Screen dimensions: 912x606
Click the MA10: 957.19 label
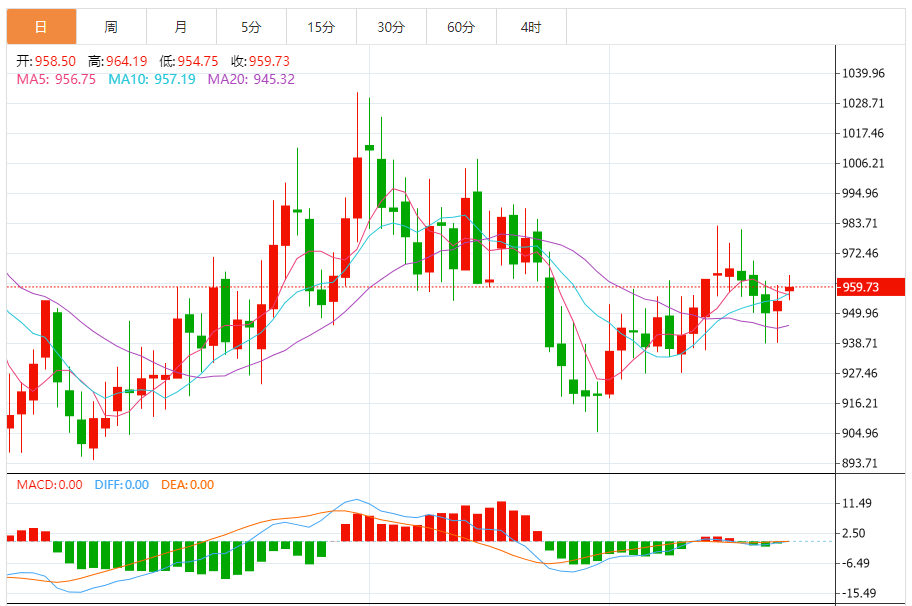pos(152,79)
